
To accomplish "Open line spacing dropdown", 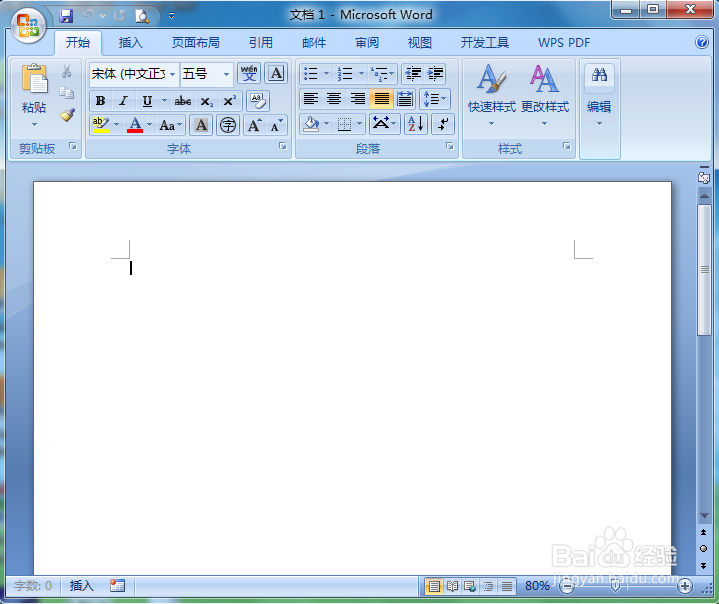I will (x=435, y=99).
